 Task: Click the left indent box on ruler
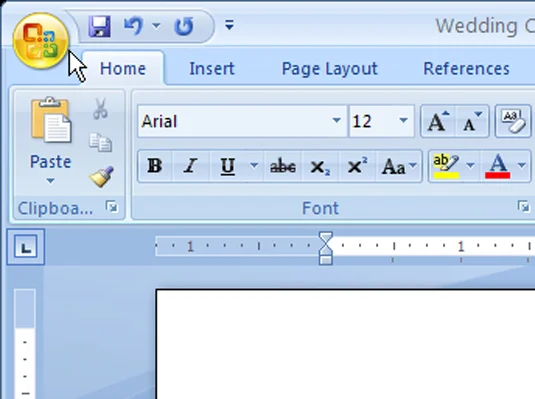click(x=326, y=260)
